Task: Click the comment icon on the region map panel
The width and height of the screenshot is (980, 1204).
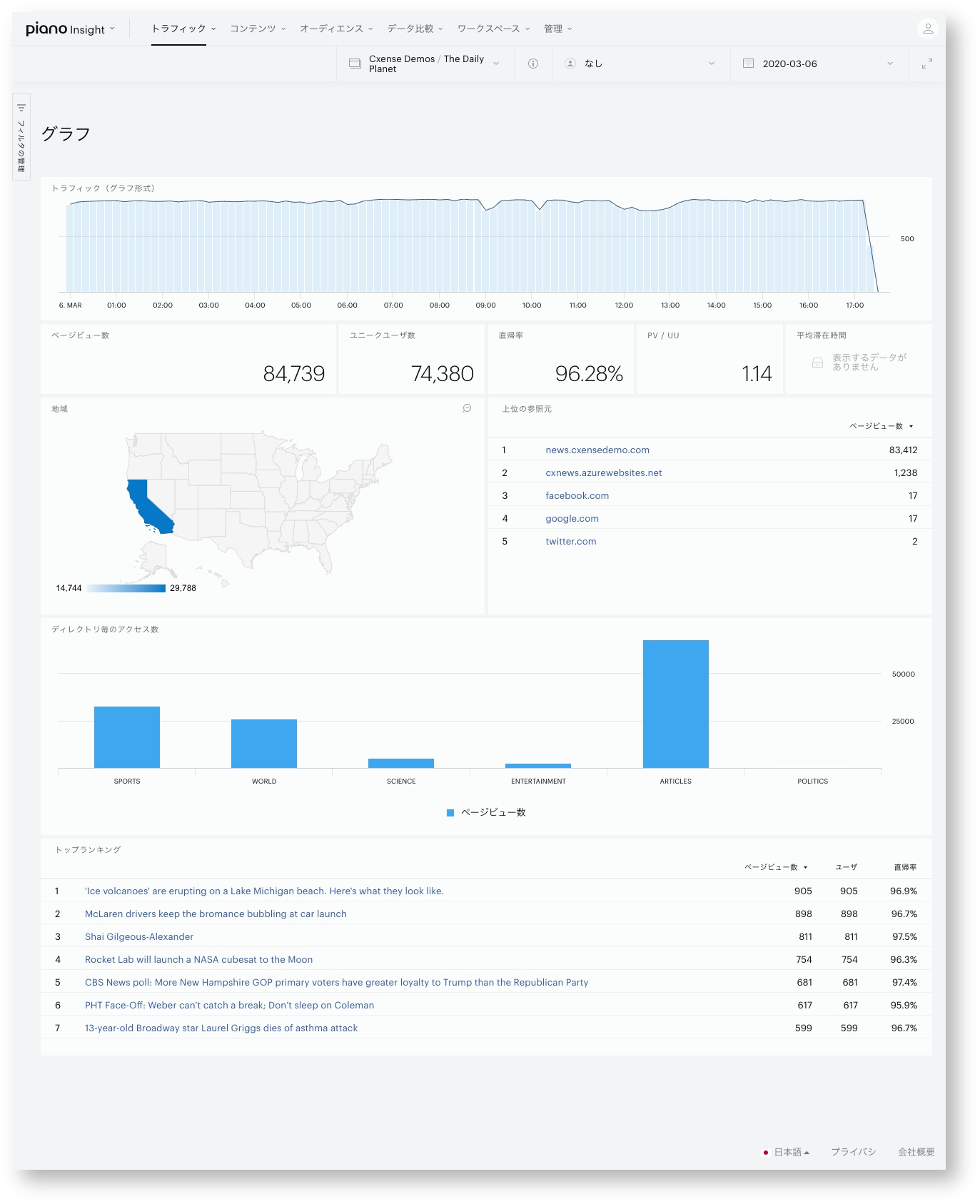Action: coord(467,408)
